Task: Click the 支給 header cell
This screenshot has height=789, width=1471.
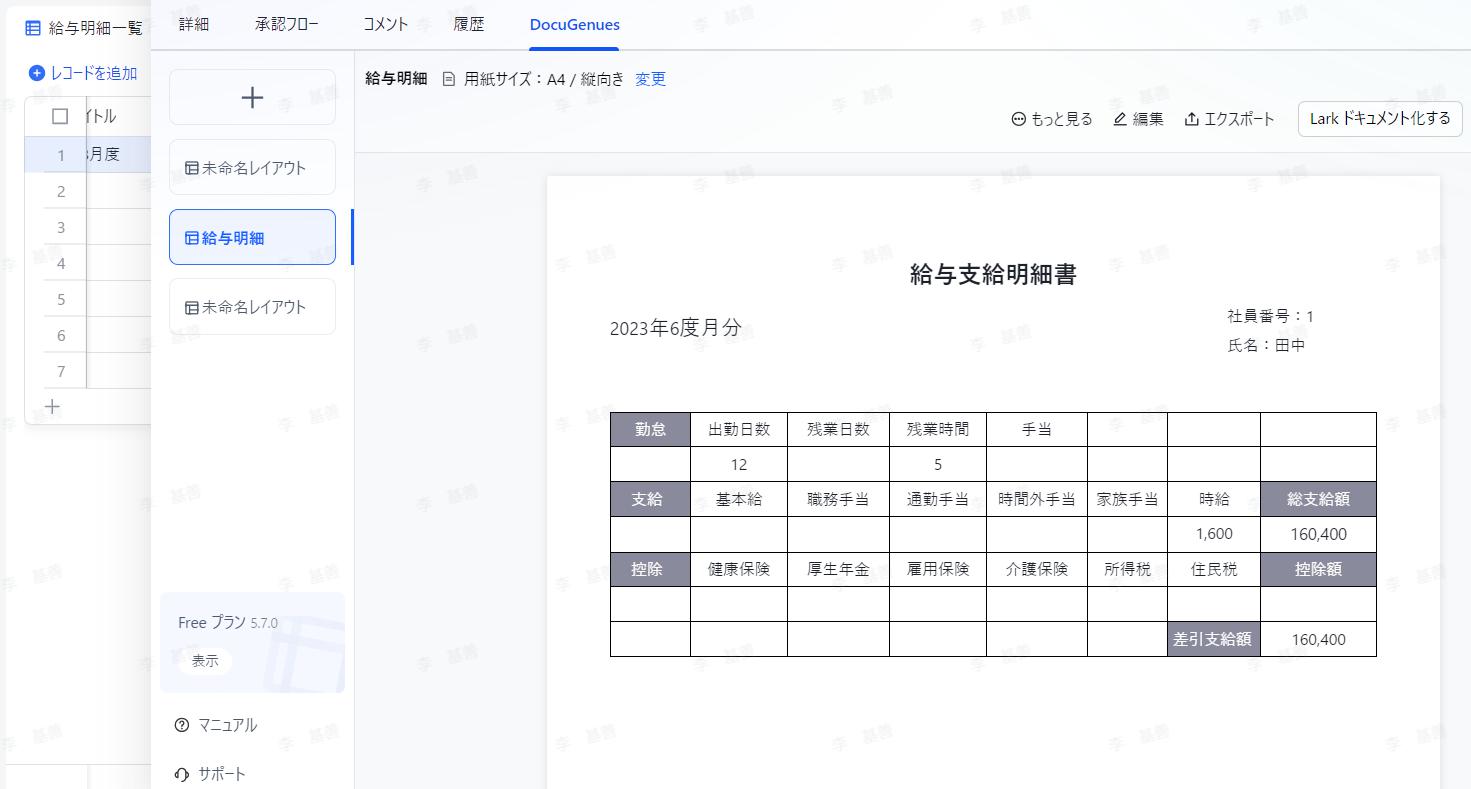Action: (x=650, y=499)
